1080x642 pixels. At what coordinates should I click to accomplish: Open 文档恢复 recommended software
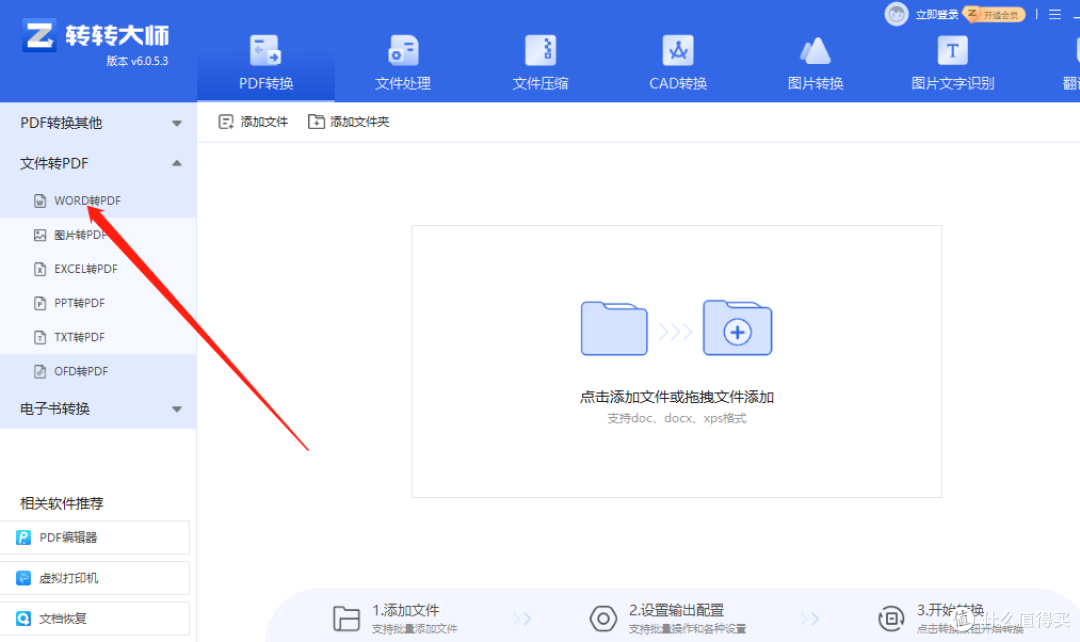click(x=94, y=619)
